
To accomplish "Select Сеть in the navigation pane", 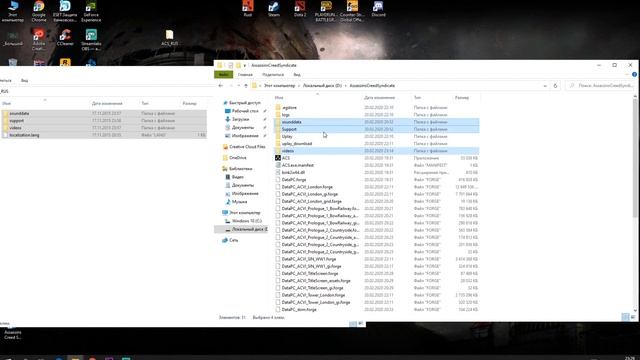I will pyautogui.click(x=230, y=240).
